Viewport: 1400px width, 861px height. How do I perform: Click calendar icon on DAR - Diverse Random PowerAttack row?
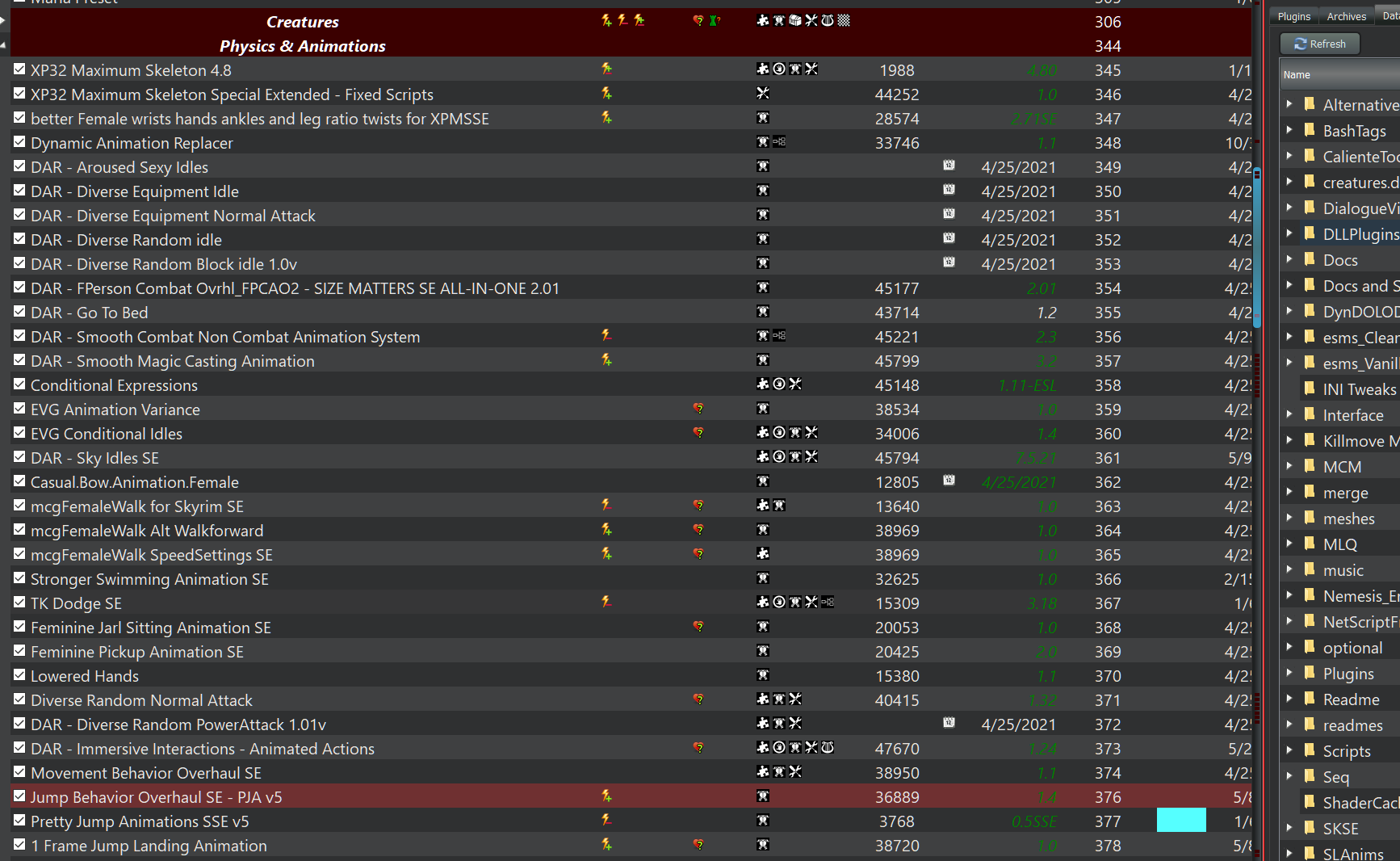click(x=949, y=723)
